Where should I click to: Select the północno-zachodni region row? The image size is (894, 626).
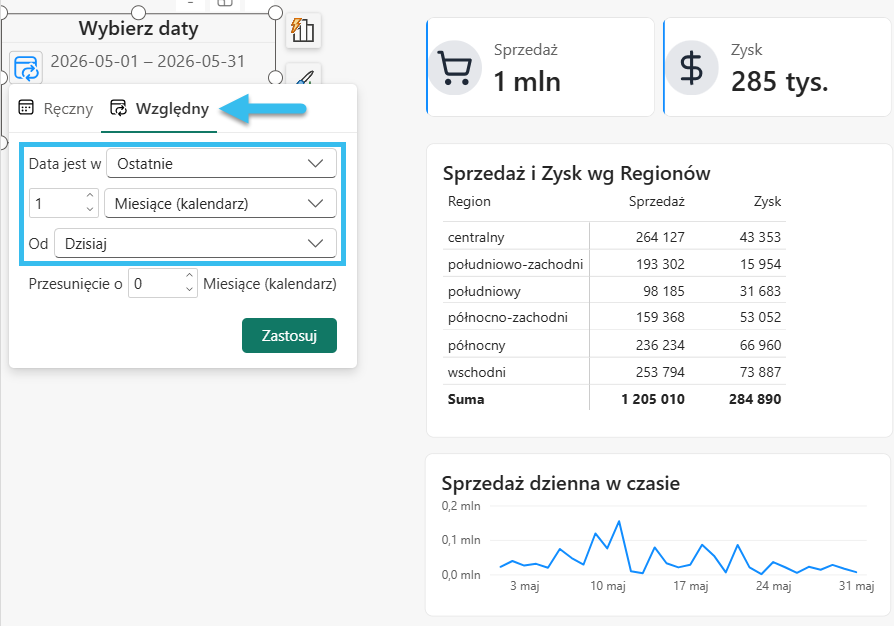tap(614, 317)
